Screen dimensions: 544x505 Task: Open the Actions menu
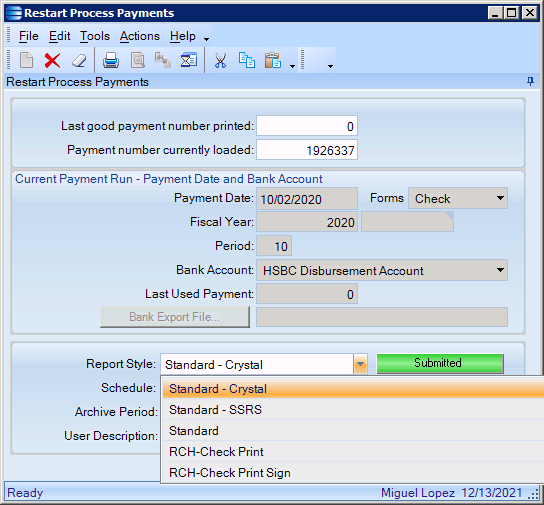(x=140, y=36)
